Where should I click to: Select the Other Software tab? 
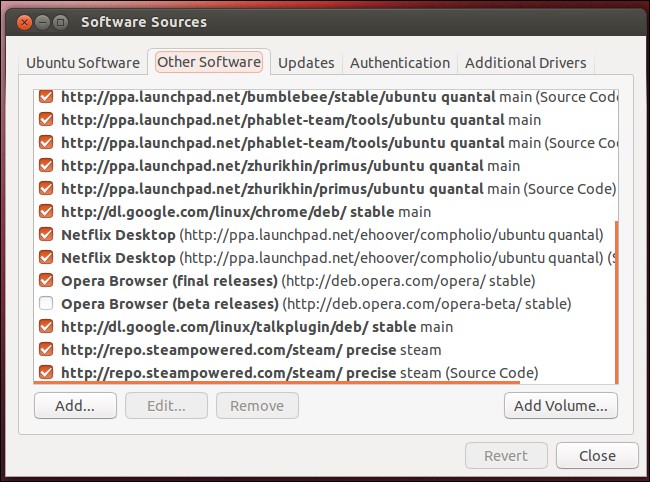[x=209, y=62]
